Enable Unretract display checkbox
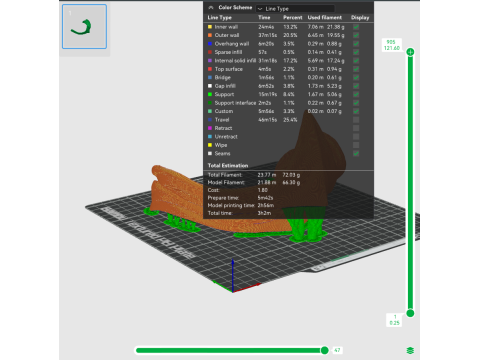This screenshot has height=360, width=480. tap(356, 137)
